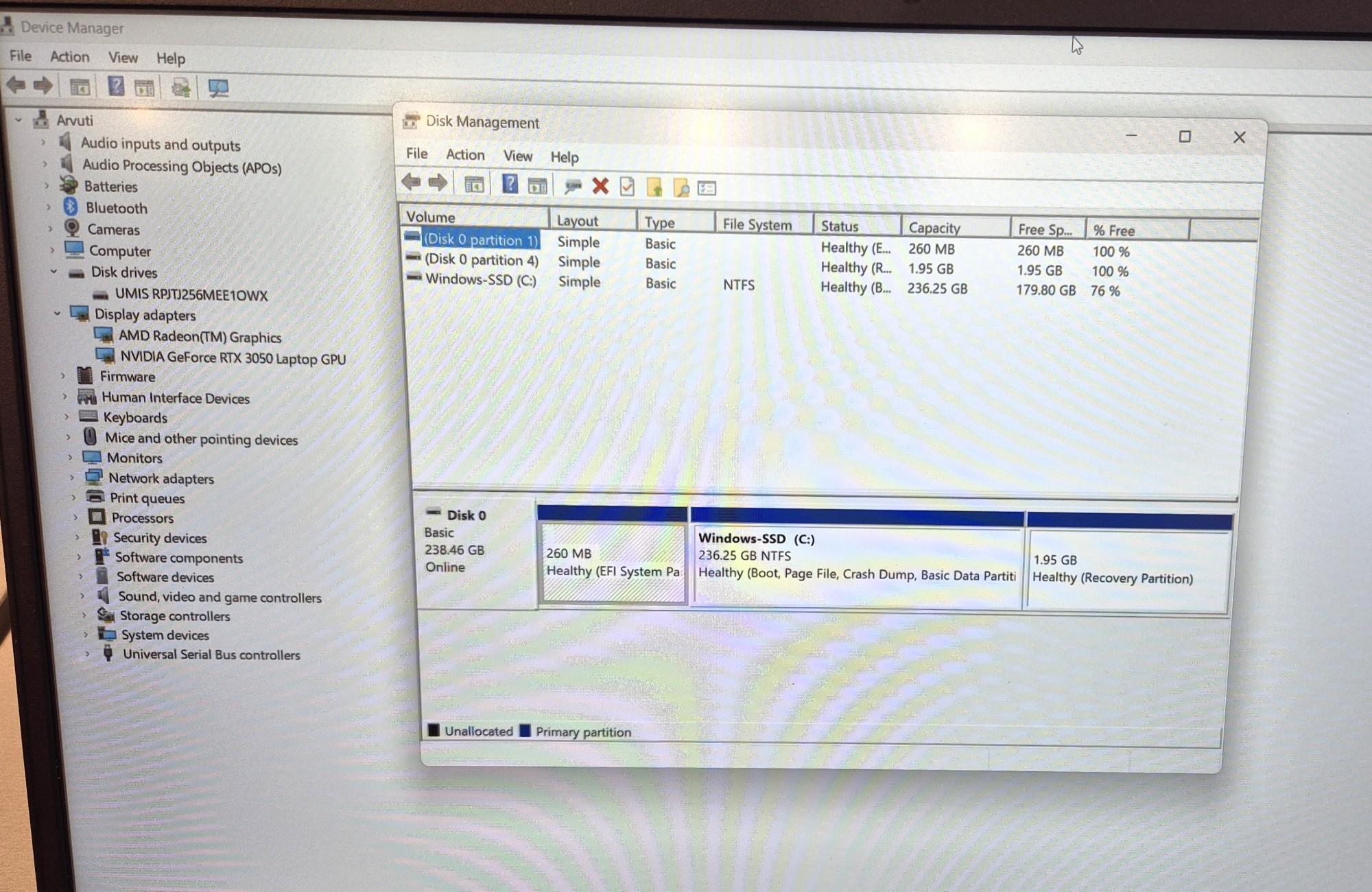This screenshot has width=1372, height=892.
Task: Select AMD Radeon(TM) Graphics adapter
Action: pyautogui.click(x=200, y=336)
